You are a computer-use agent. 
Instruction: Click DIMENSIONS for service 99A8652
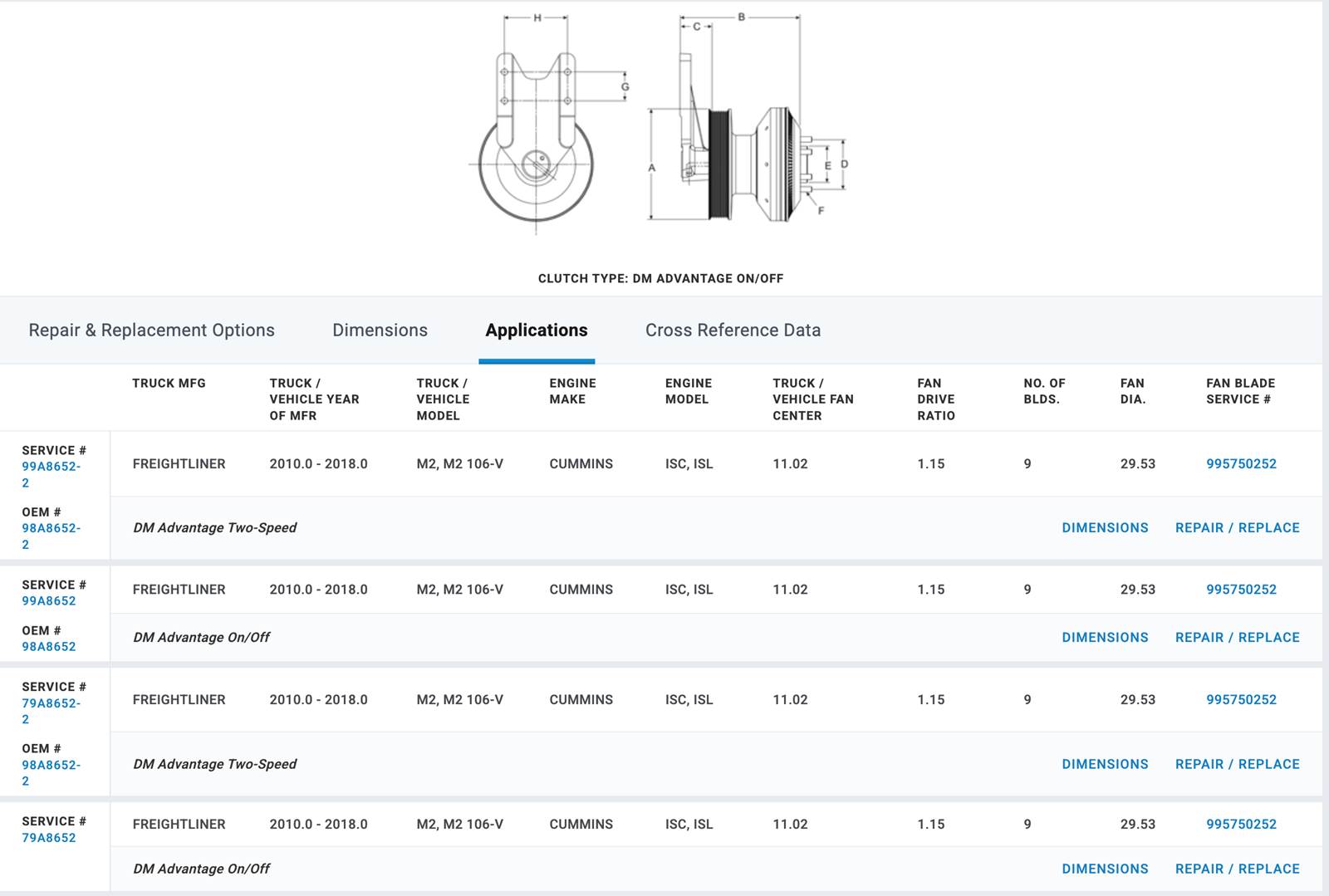[1105, 637]
